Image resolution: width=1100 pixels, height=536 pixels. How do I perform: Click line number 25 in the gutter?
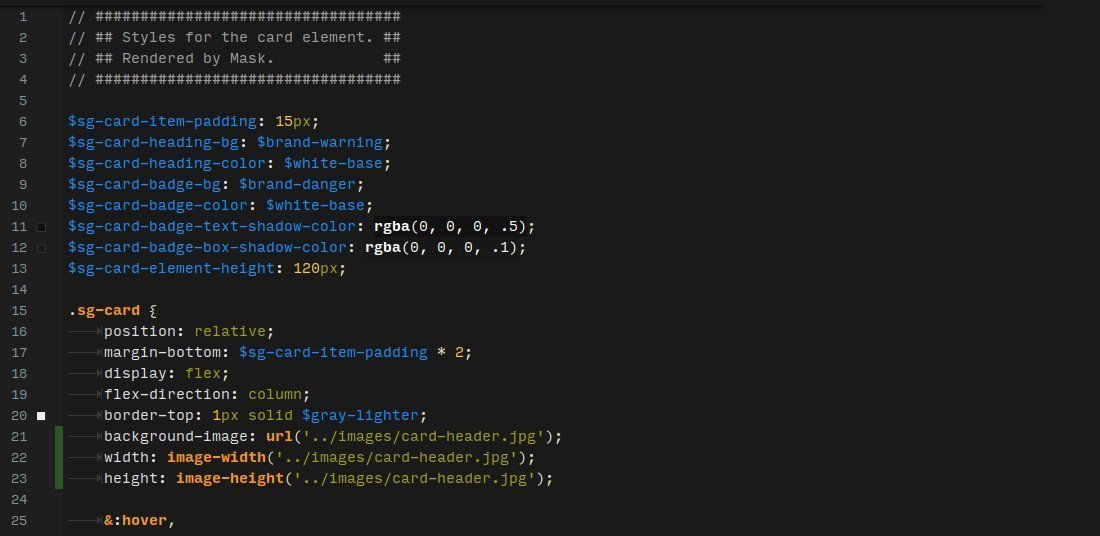[x=19, y=521]
